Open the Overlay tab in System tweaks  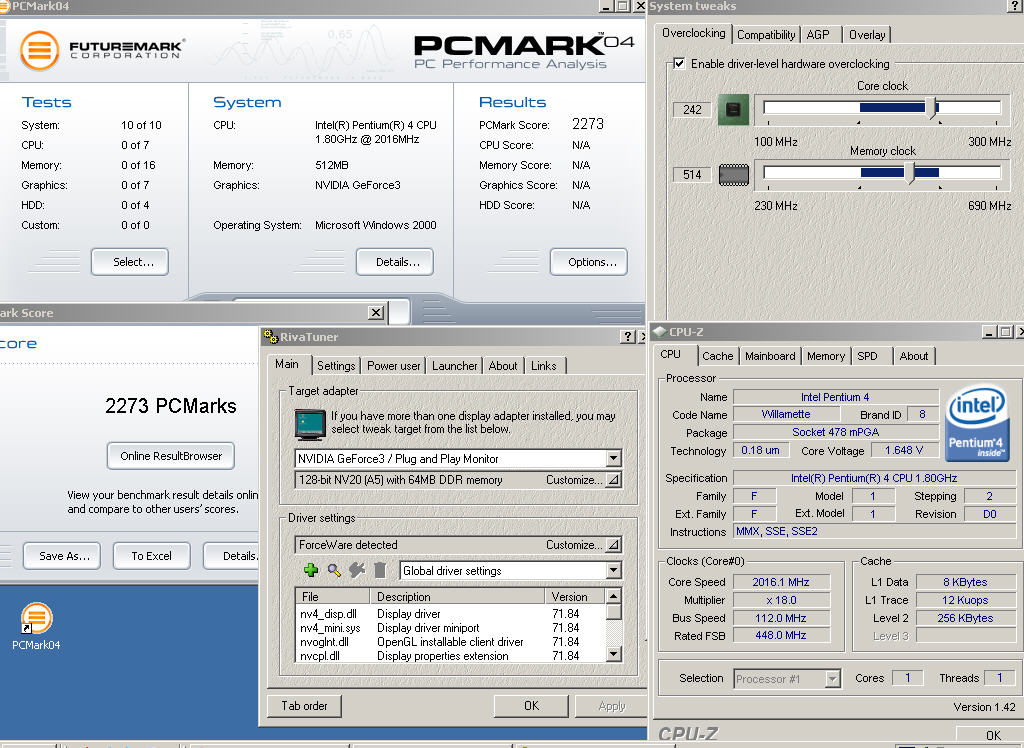click(x=867, y=35)
